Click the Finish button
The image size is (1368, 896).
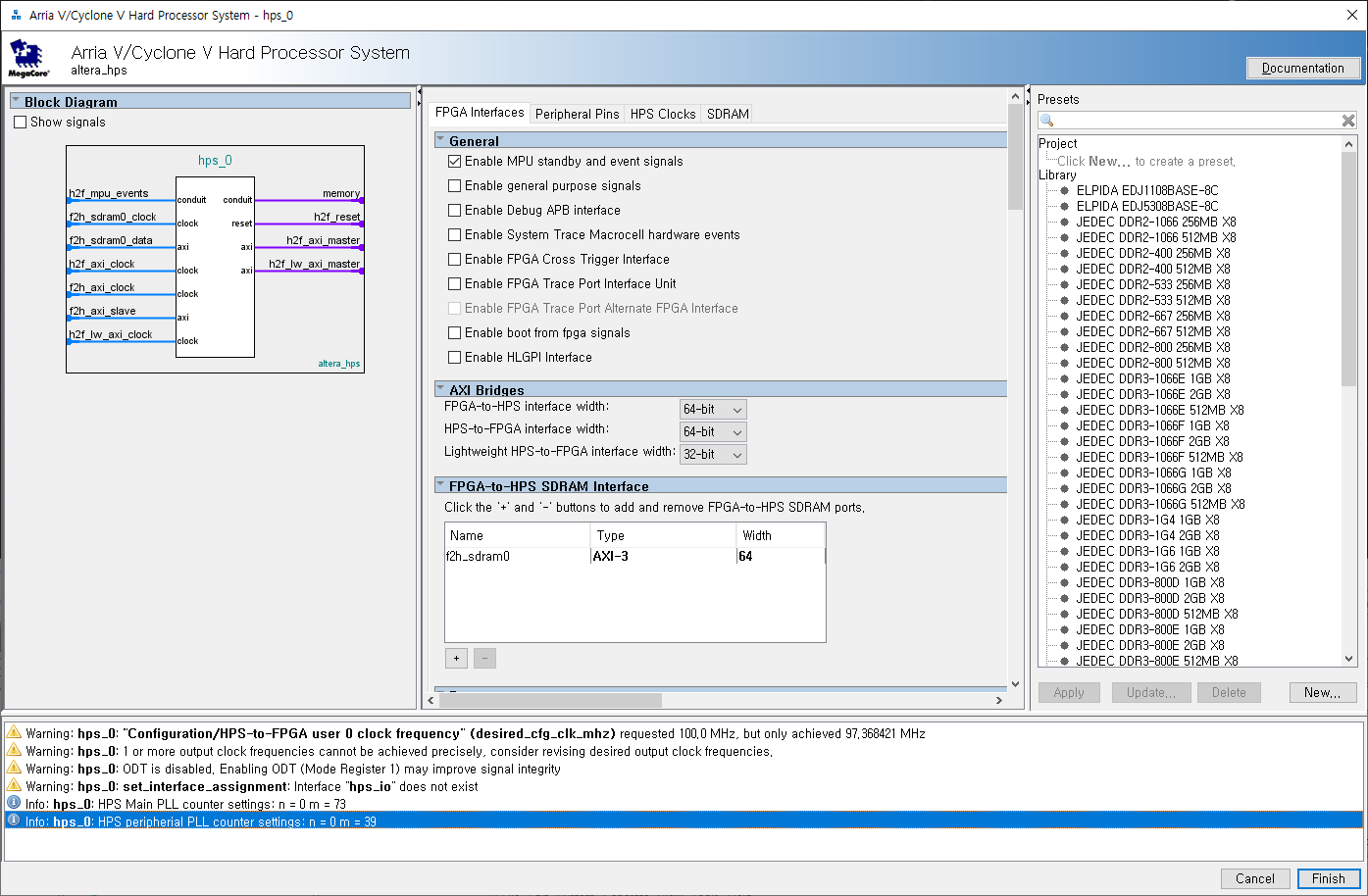click(1329, 878)
